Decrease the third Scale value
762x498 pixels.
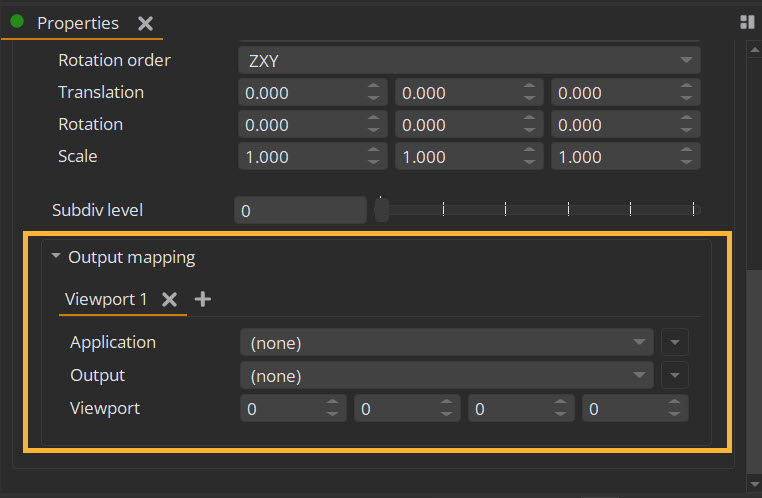click(686, 162)
